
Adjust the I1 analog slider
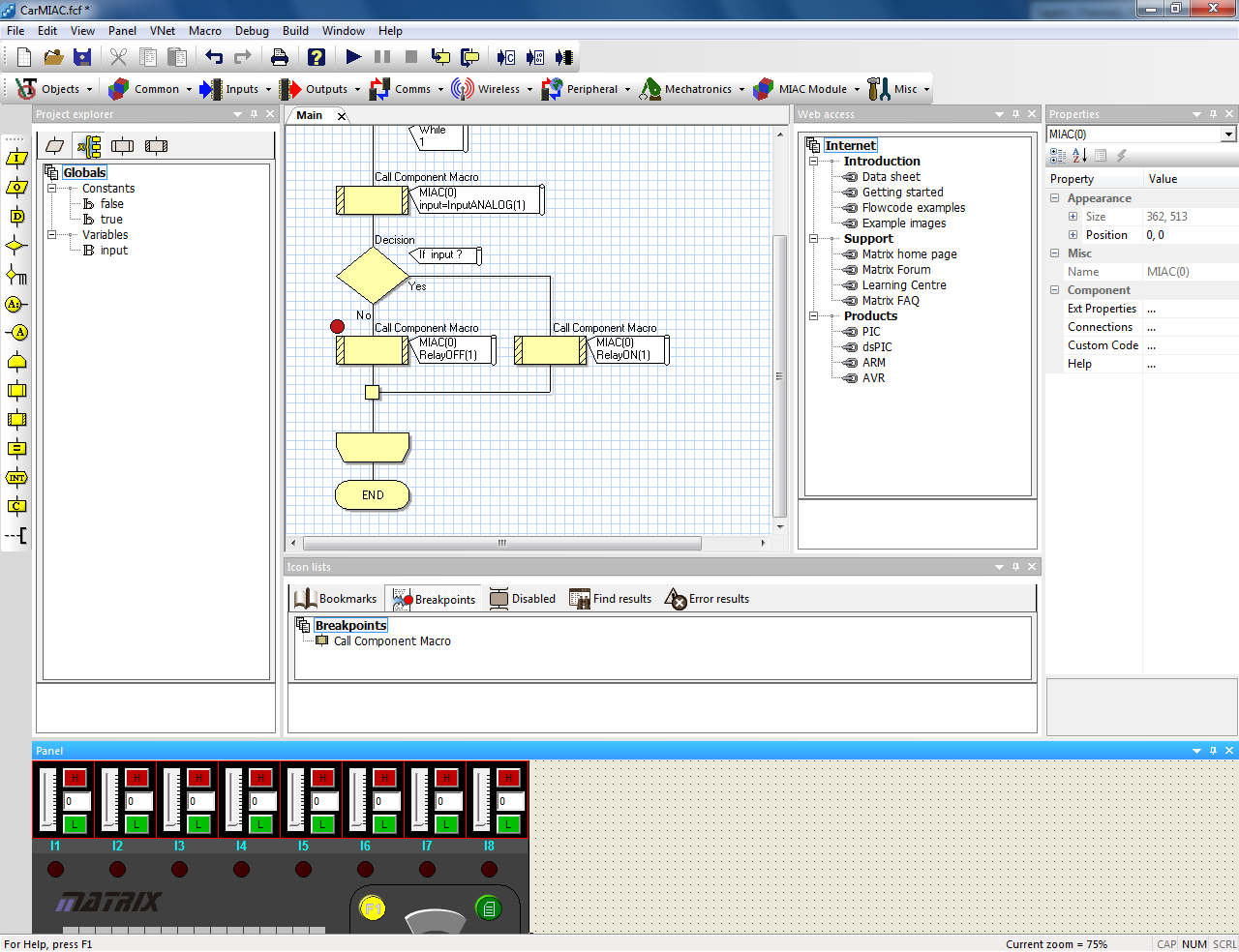click(48, 800)
